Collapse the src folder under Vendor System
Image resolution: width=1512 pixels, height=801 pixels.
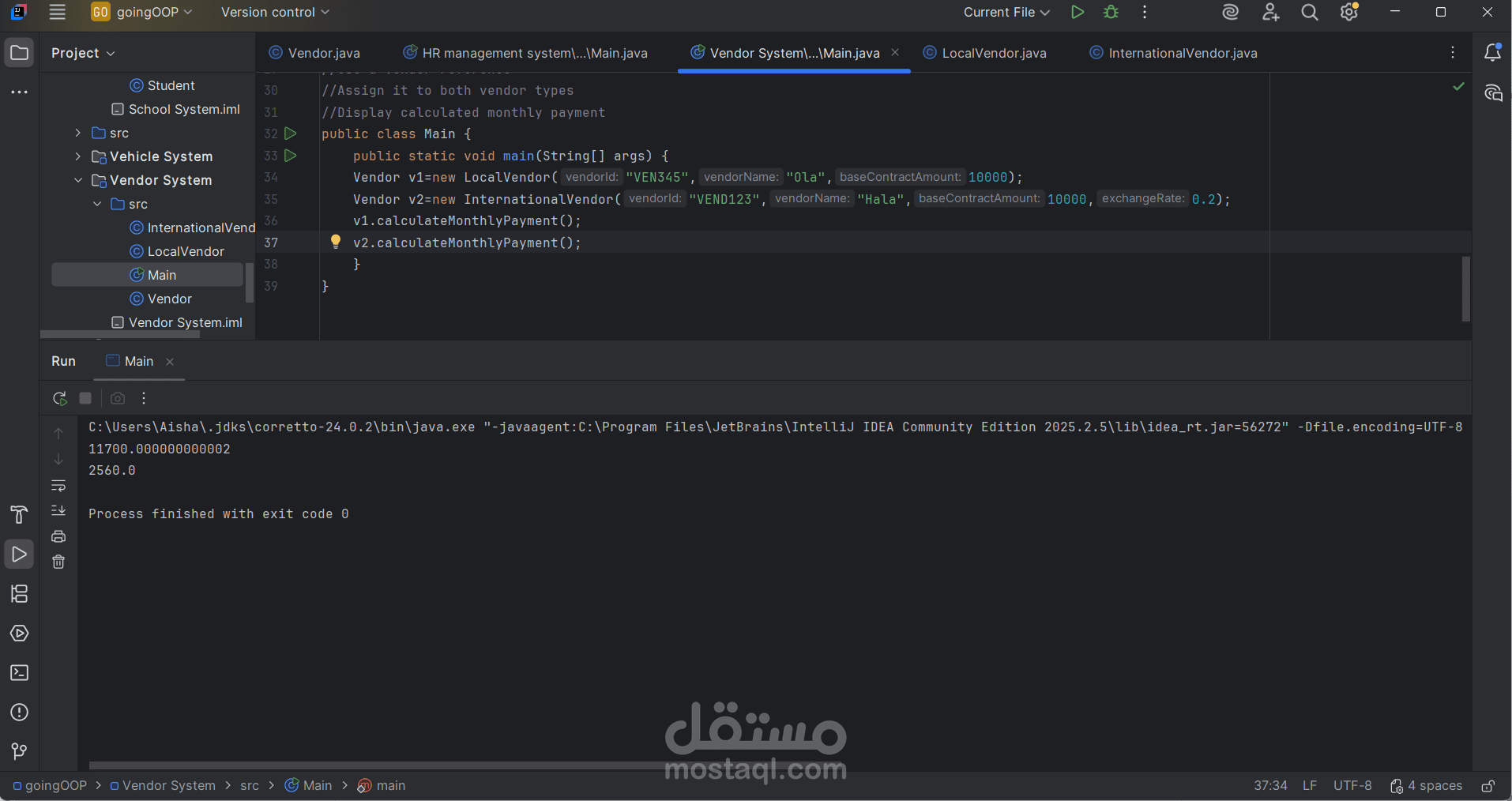click(x=97, y=204)
